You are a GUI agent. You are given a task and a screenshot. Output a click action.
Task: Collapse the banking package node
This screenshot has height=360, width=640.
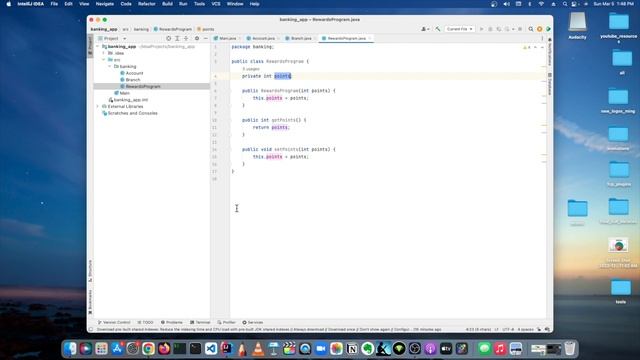click(x=109, y=66)
